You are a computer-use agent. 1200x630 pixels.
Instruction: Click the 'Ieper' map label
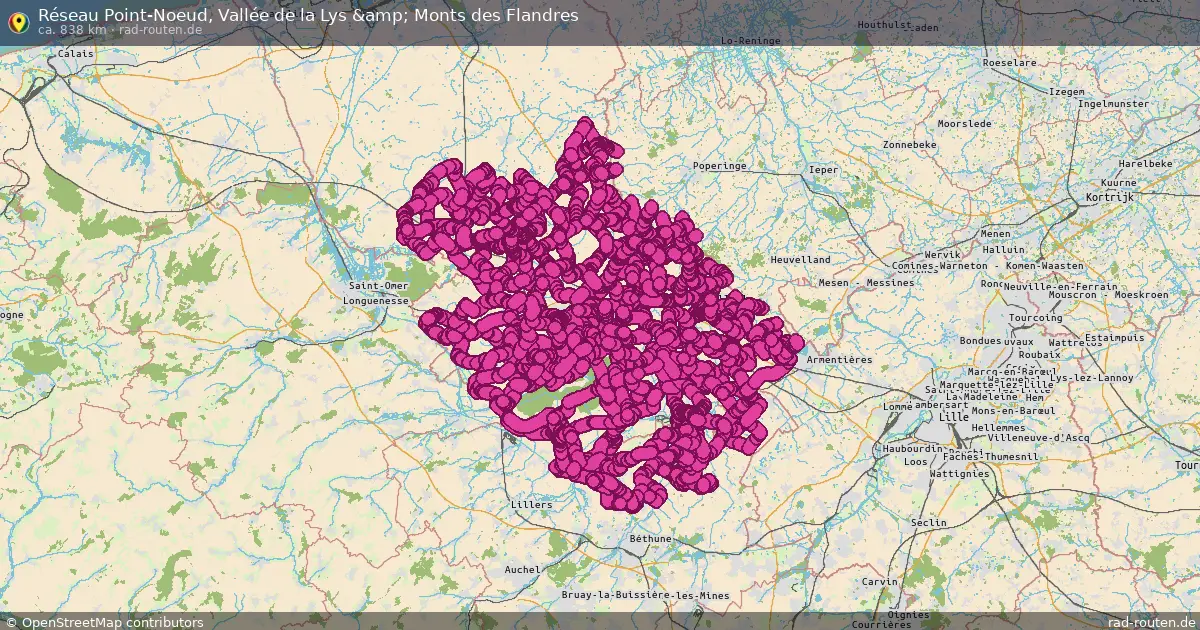click(x=824, y=170)
